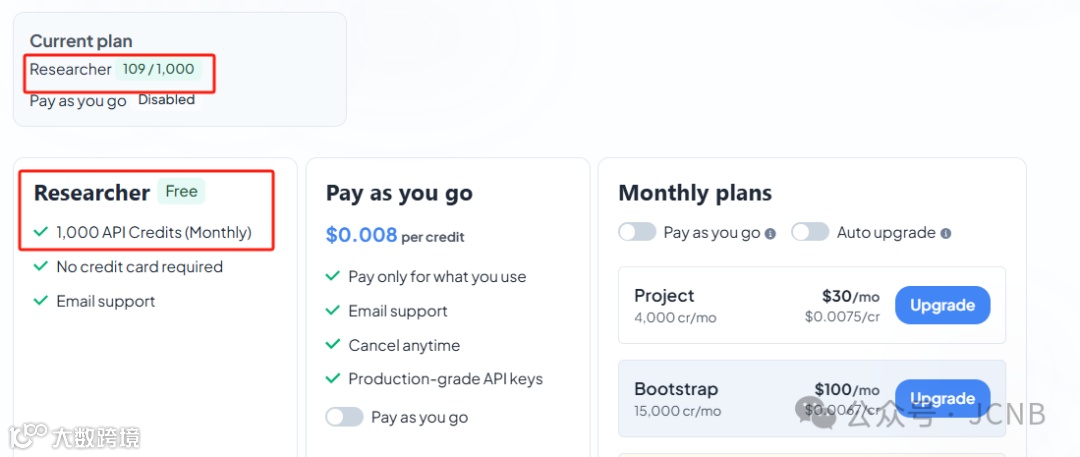Click checkmark beside Pay only for what you use

click(x=333, y=277)
